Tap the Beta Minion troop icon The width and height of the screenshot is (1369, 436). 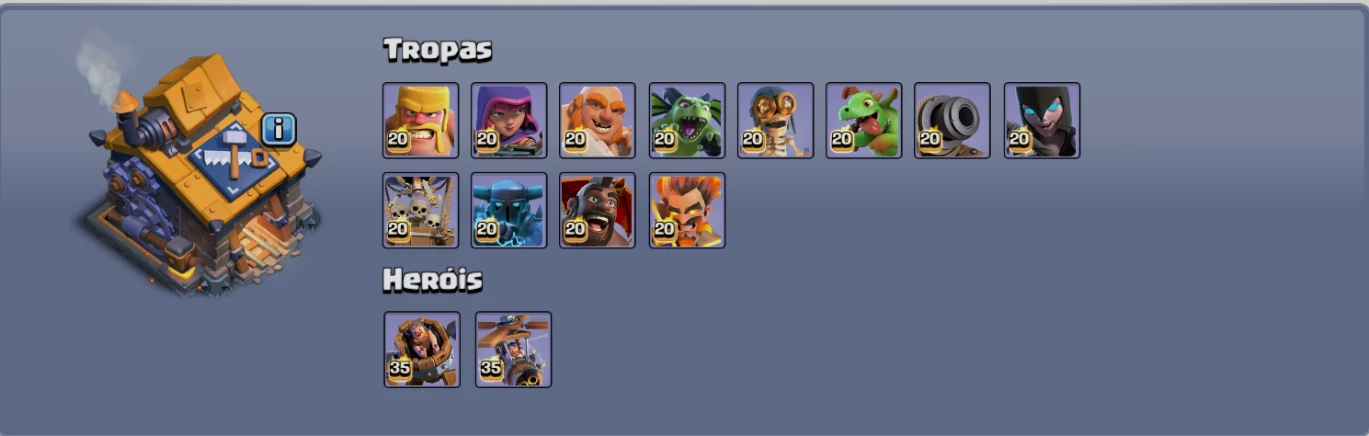click(x=687, y=120)
